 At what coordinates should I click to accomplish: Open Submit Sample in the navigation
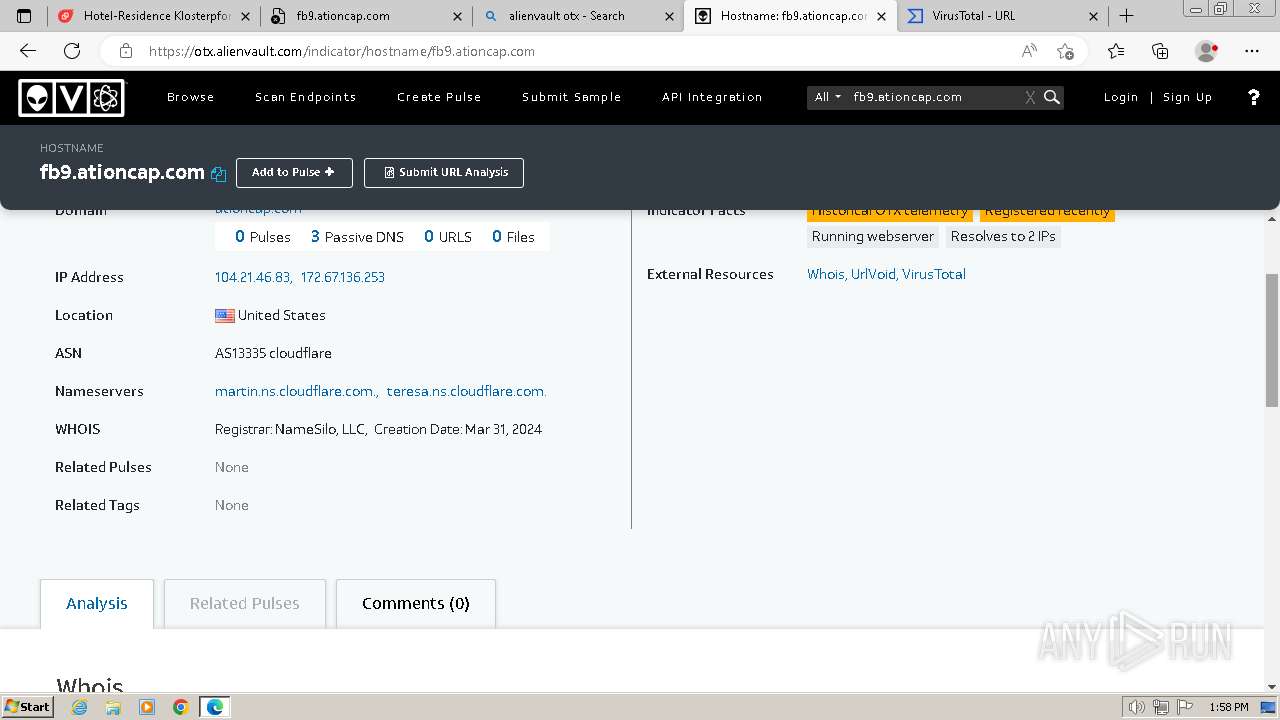[x=572, y=97]
